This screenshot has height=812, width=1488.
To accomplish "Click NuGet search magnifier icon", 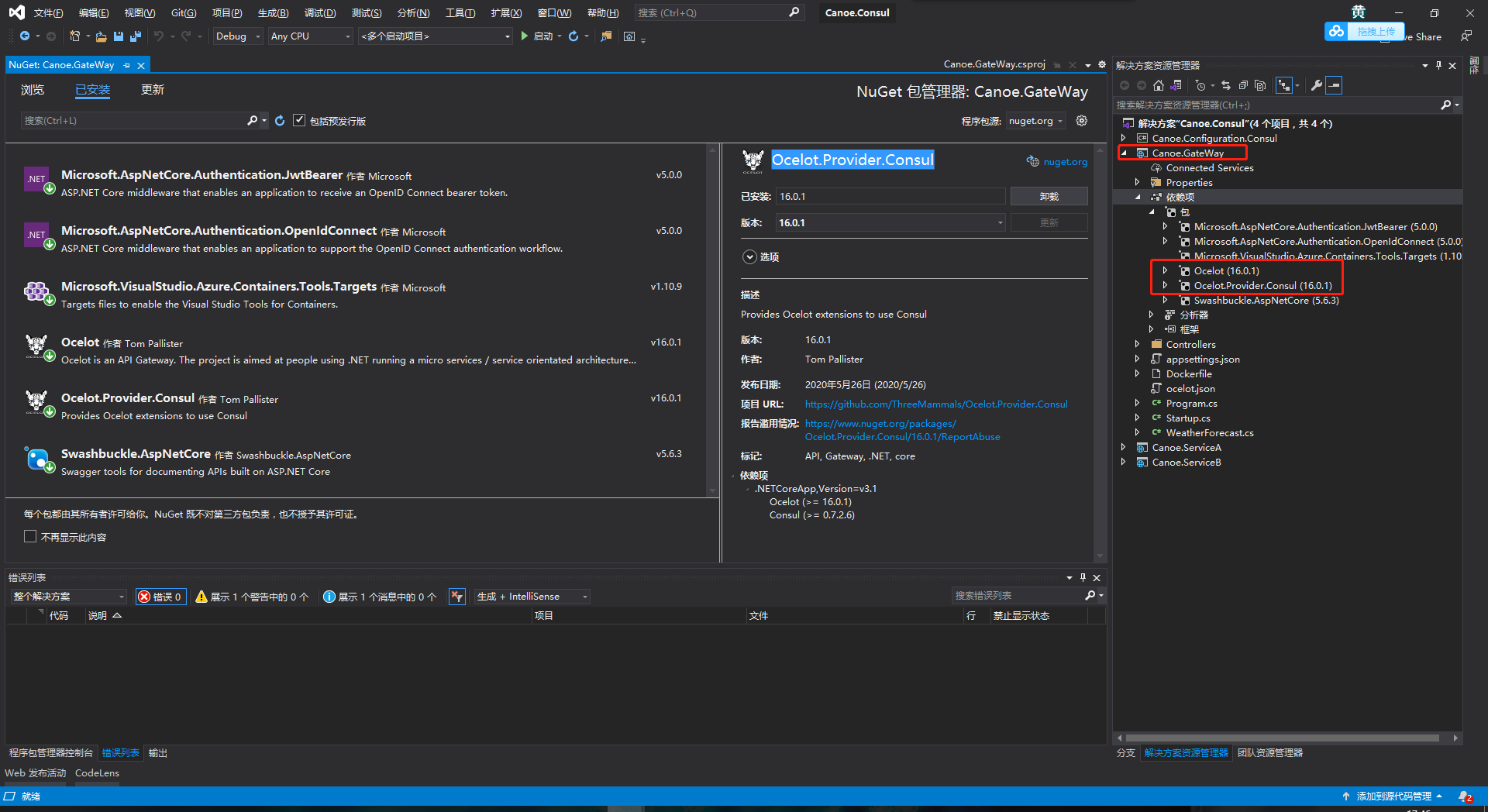I will (x=252, y=121).
